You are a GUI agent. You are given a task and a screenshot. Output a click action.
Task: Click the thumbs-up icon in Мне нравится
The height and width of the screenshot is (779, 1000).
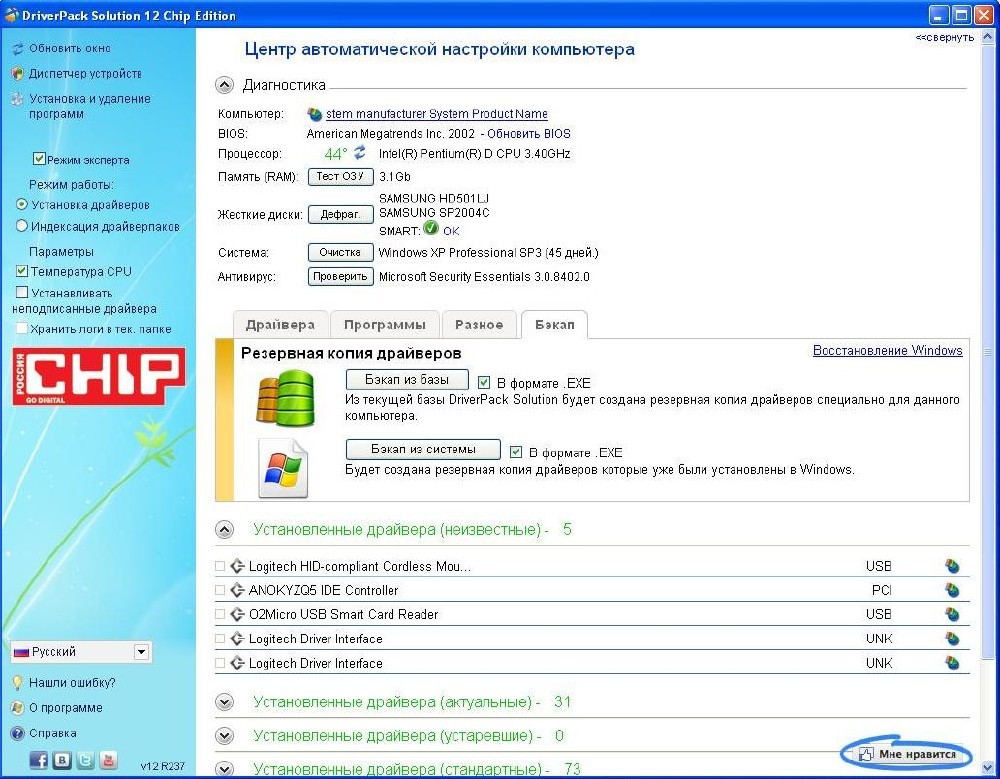click(x=865, y=754)
